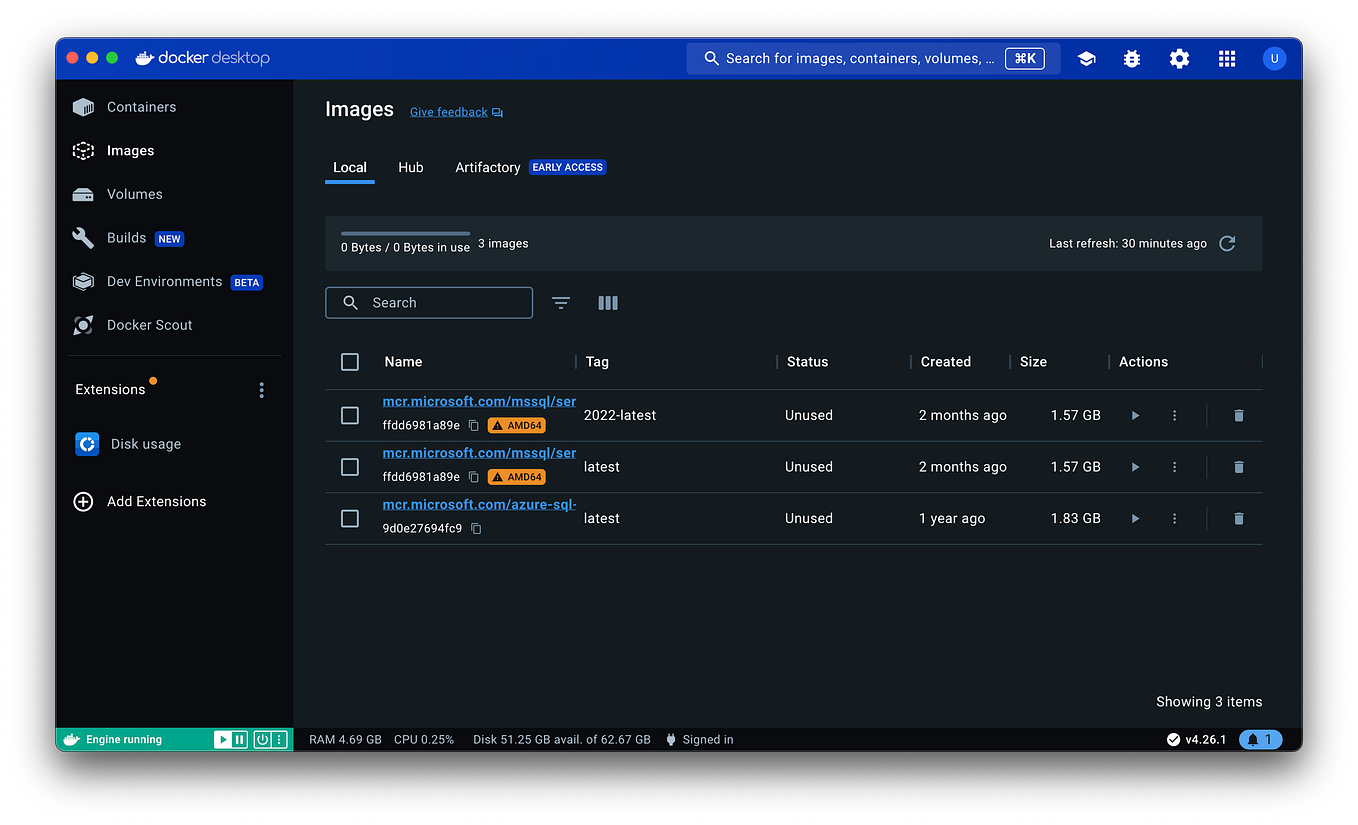Click the images search input field

[428, 302]
